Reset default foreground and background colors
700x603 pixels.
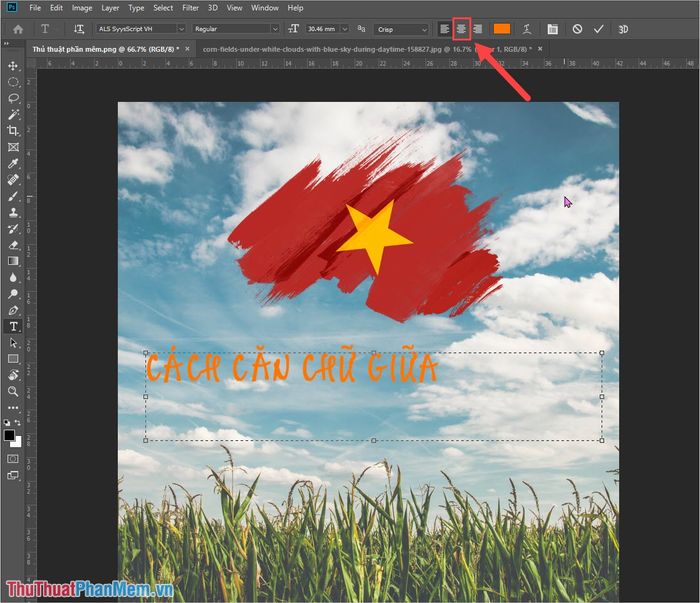click(x=7, y=422)
